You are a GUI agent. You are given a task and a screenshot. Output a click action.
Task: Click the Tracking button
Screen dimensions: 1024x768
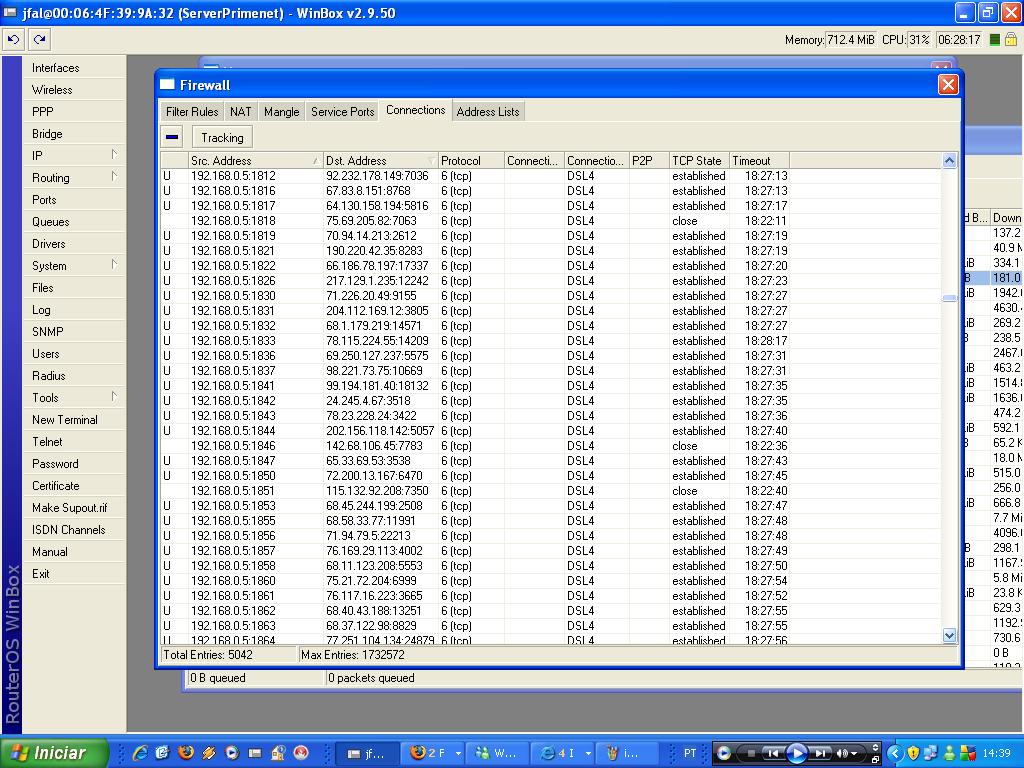pyautogui.click(x=222, y=137)
